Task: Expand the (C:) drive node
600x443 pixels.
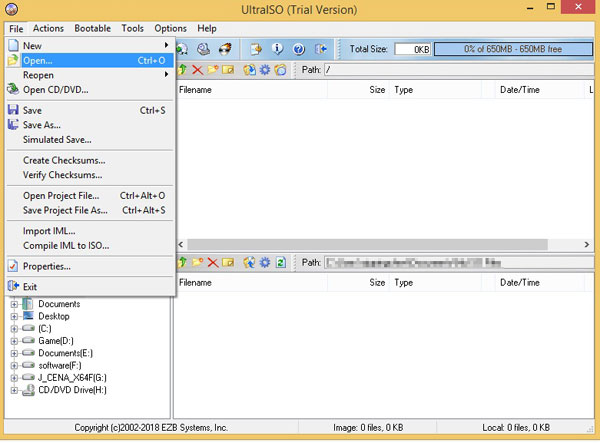Action: [x=14, y=329]
